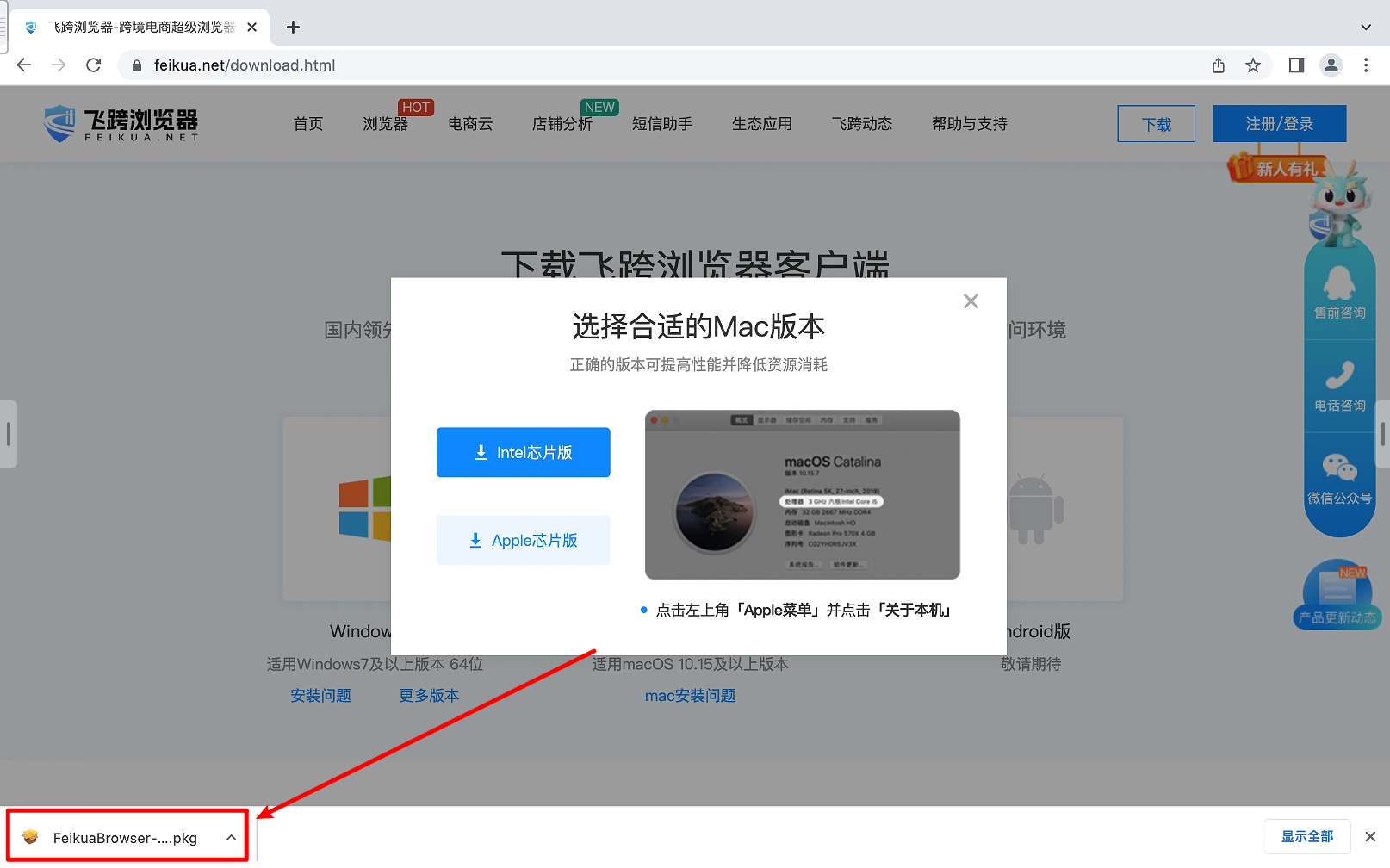
Task: Go back using the browser back arrow
Action: pos(24,65)
